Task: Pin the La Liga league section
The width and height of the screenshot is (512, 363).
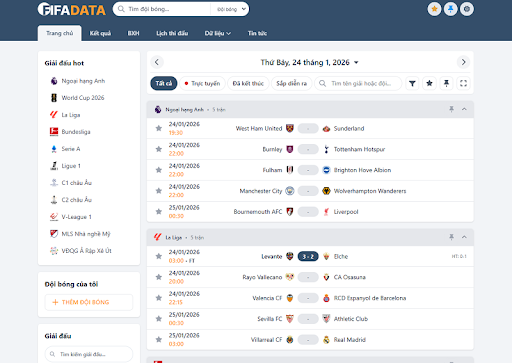Action: tap(451, 237)
